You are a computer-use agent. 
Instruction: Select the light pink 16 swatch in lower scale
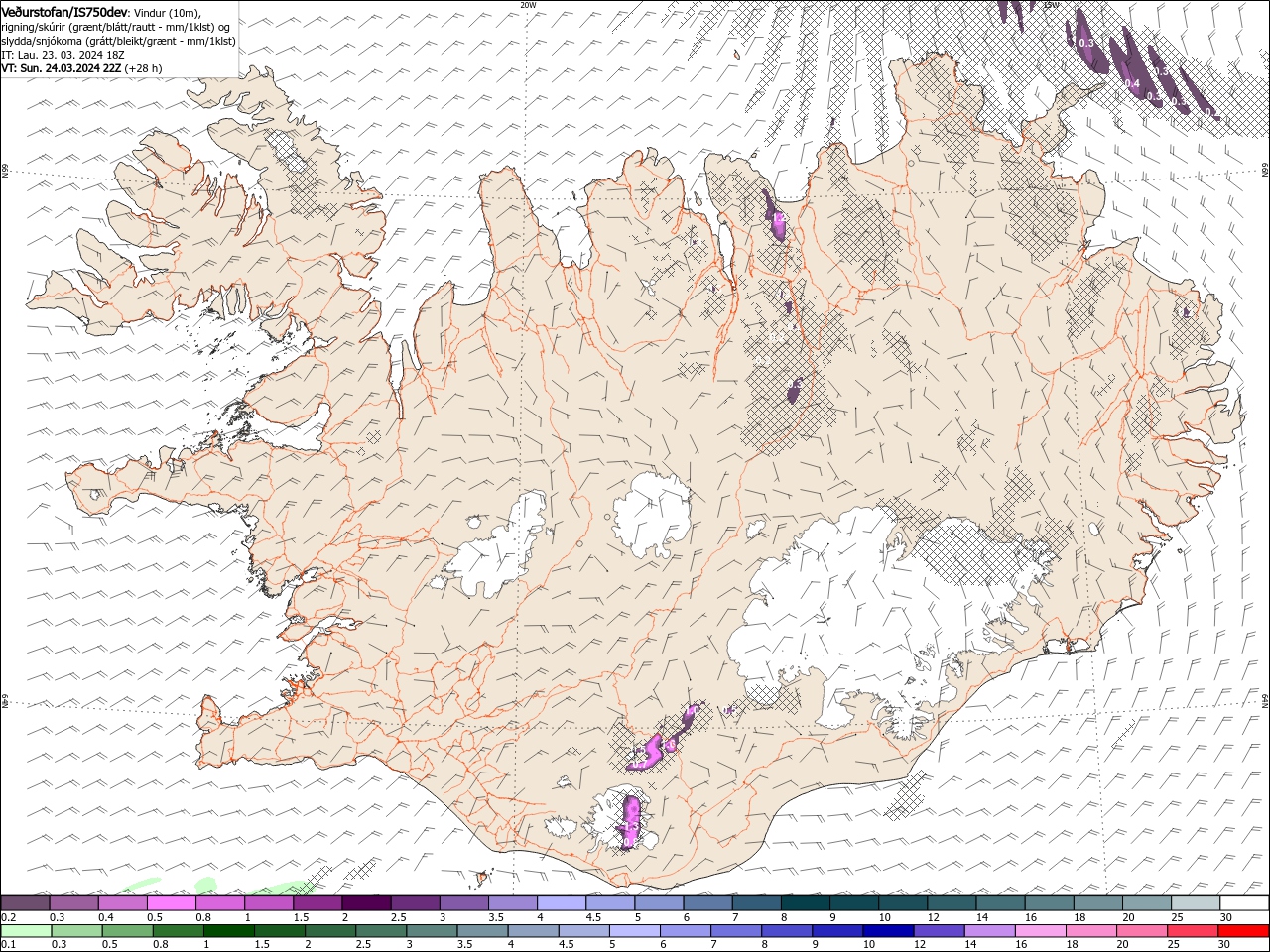(x=1040, y=931)
